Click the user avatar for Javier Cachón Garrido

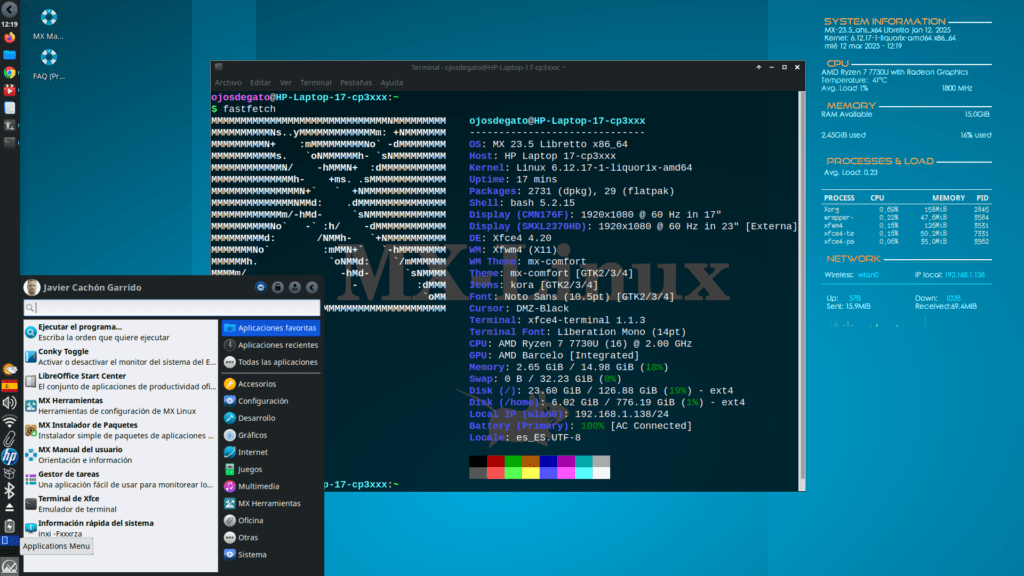[x=31, y=287]
